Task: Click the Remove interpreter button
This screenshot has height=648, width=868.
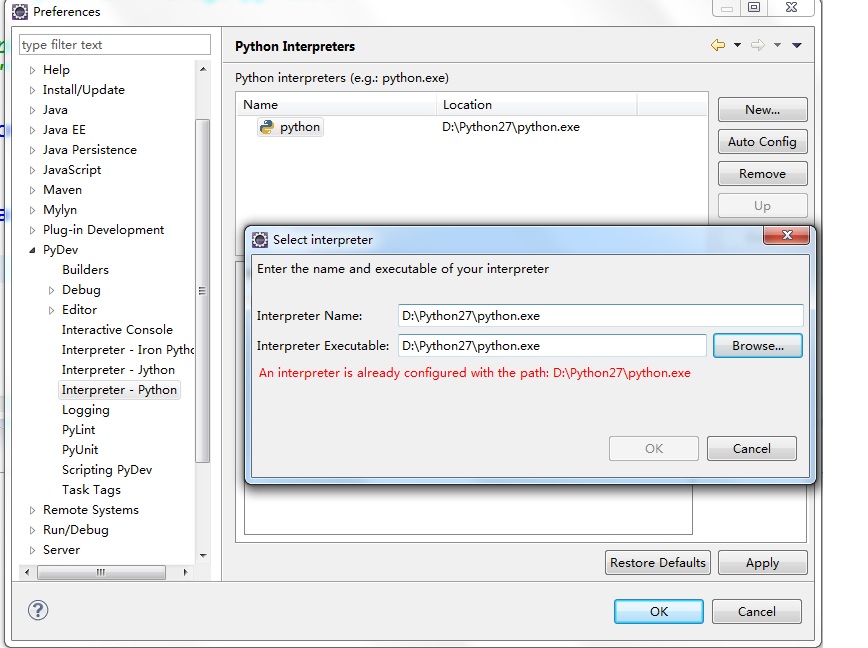Action: coord(762,174)
